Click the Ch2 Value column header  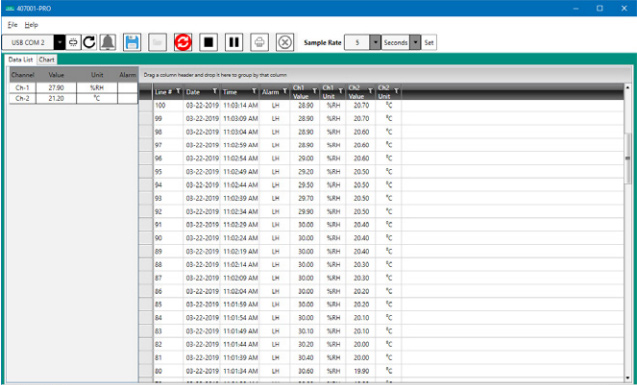click(x=357, y=92)
